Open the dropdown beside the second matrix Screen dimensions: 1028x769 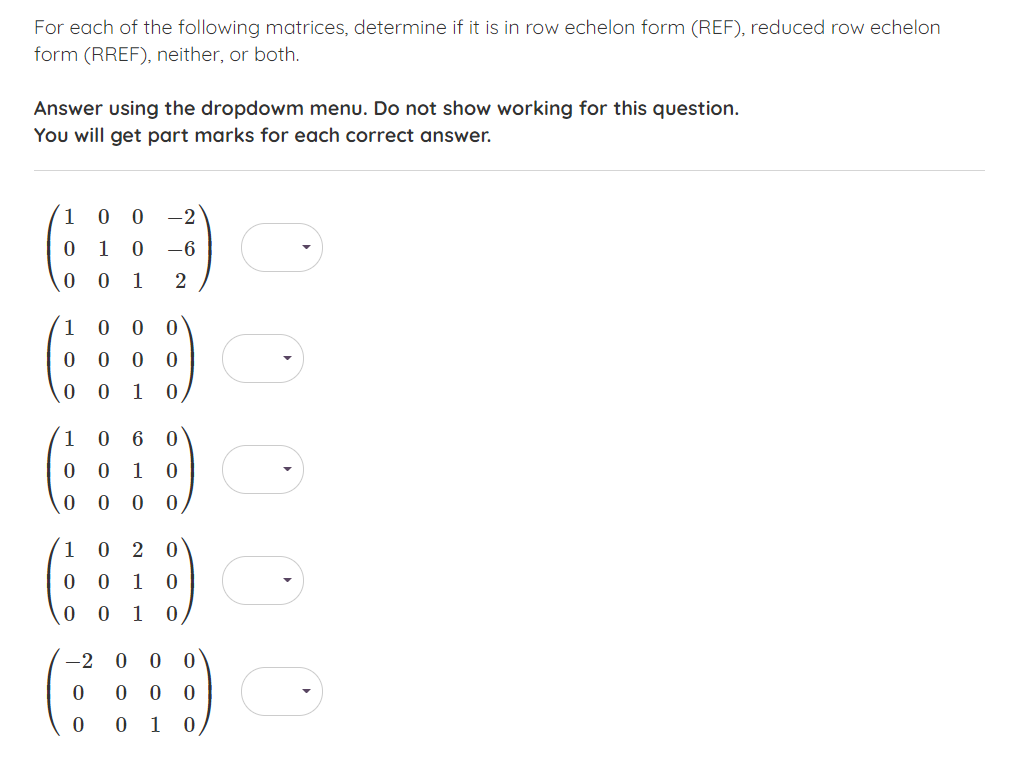(263, 358)
